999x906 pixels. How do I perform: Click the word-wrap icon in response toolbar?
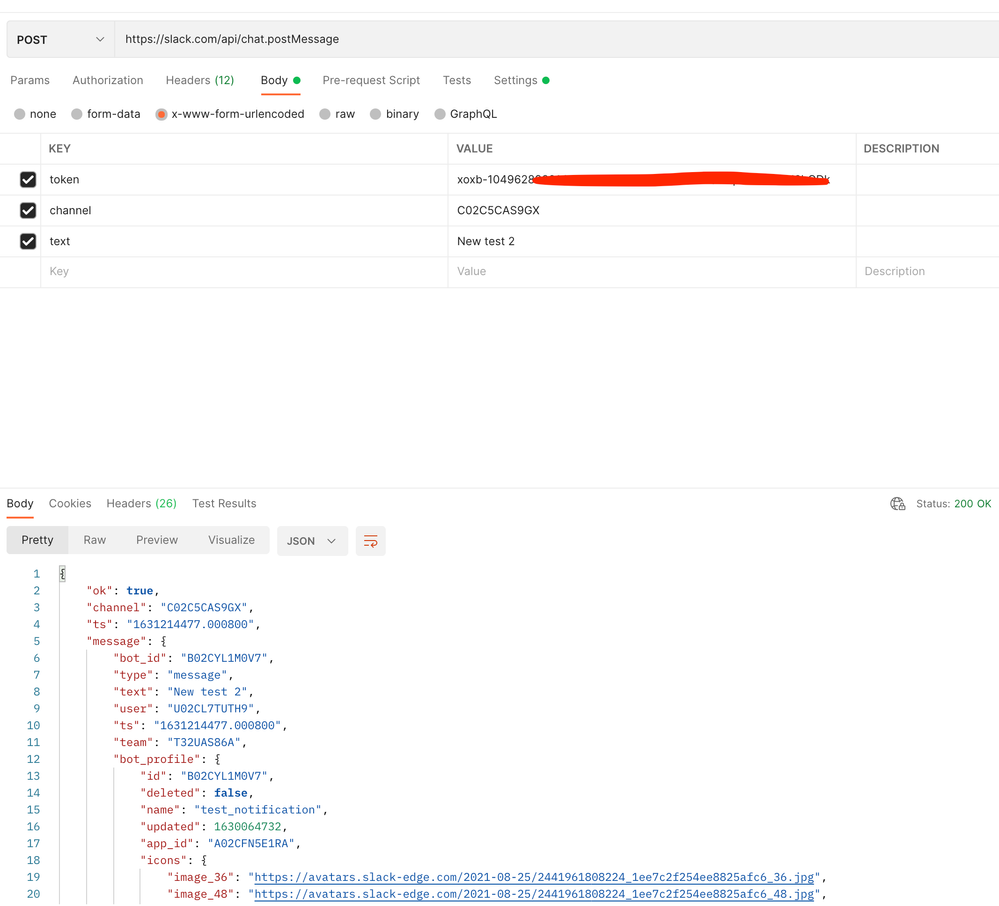[370, 541]
